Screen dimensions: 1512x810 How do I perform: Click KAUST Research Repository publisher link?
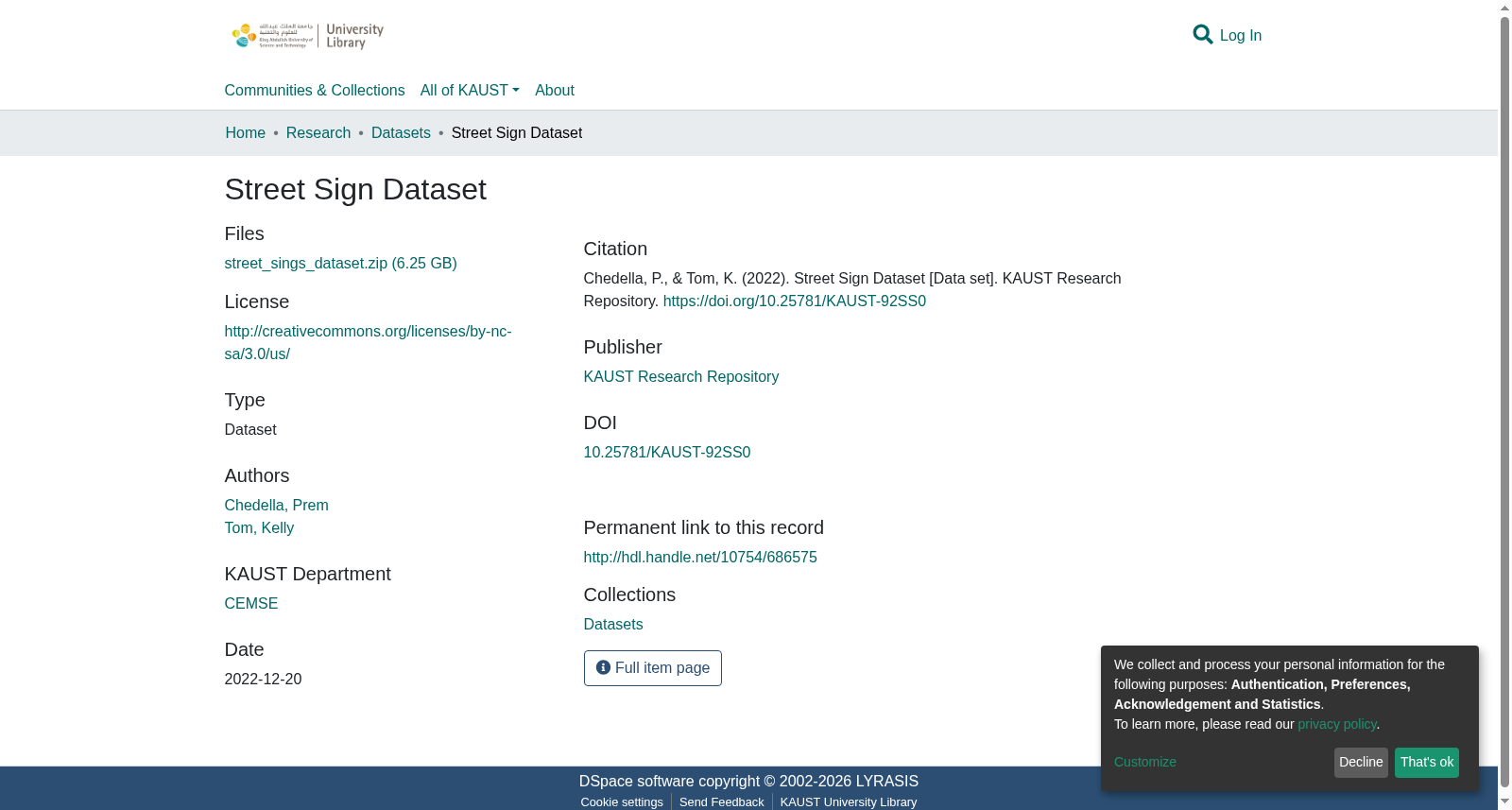(x=681, y=377)
